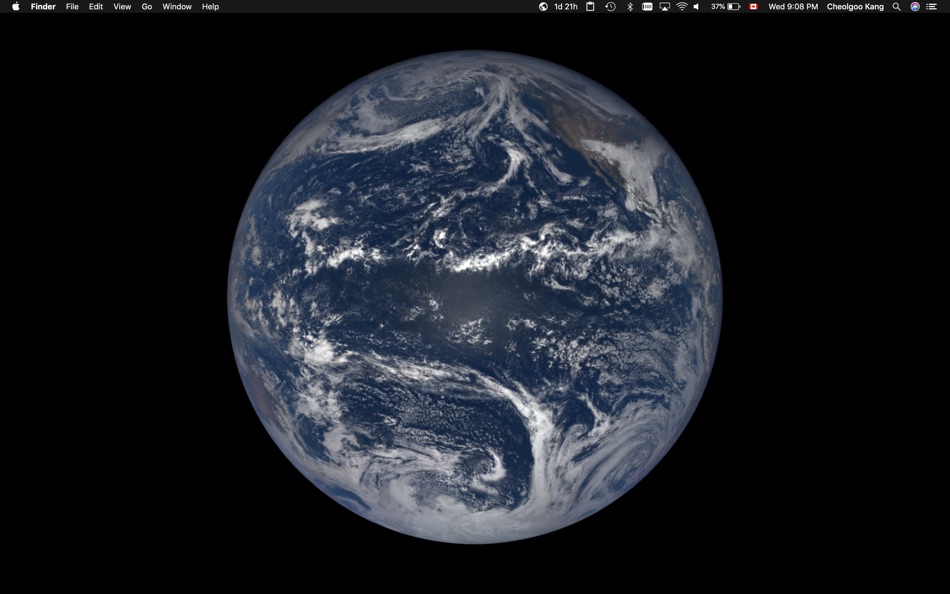Click the clock showing Wed 9:08 PM
The image size is (950, 594).
(793, 7)
